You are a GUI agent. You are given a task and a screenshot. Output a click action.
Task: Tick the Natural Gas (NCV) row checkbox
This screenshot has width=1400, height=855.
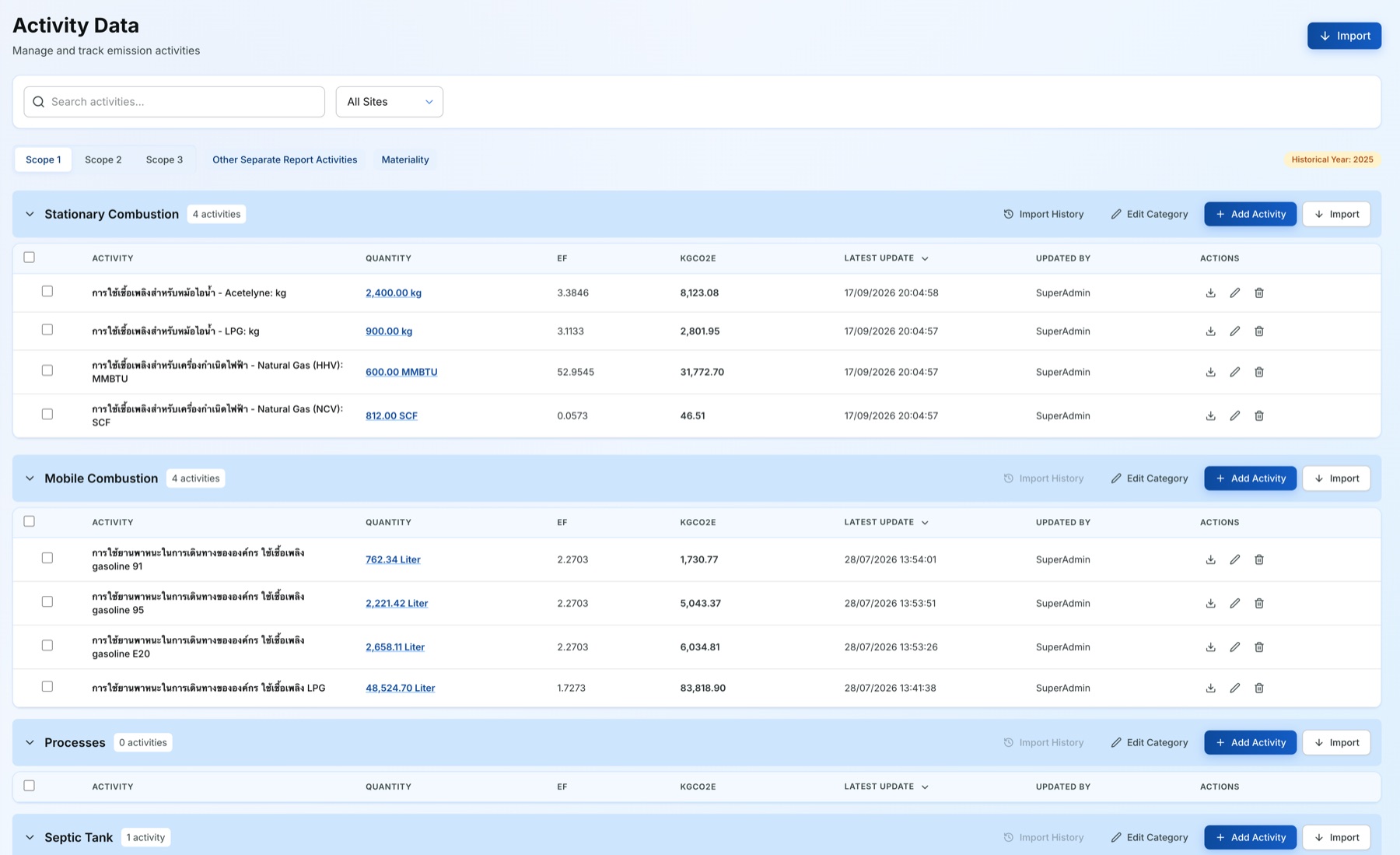click(47, 414)
